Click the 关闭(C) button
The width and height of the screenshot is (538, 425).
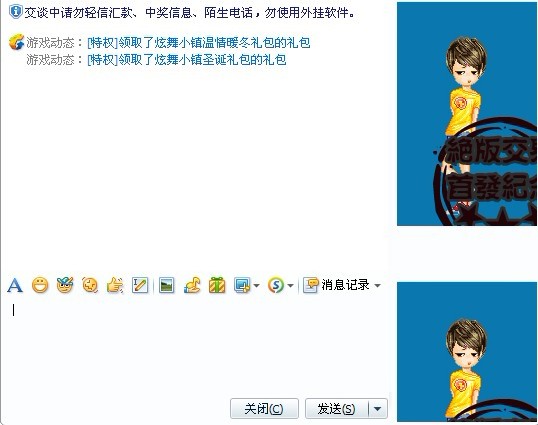[x=264, y=409]
